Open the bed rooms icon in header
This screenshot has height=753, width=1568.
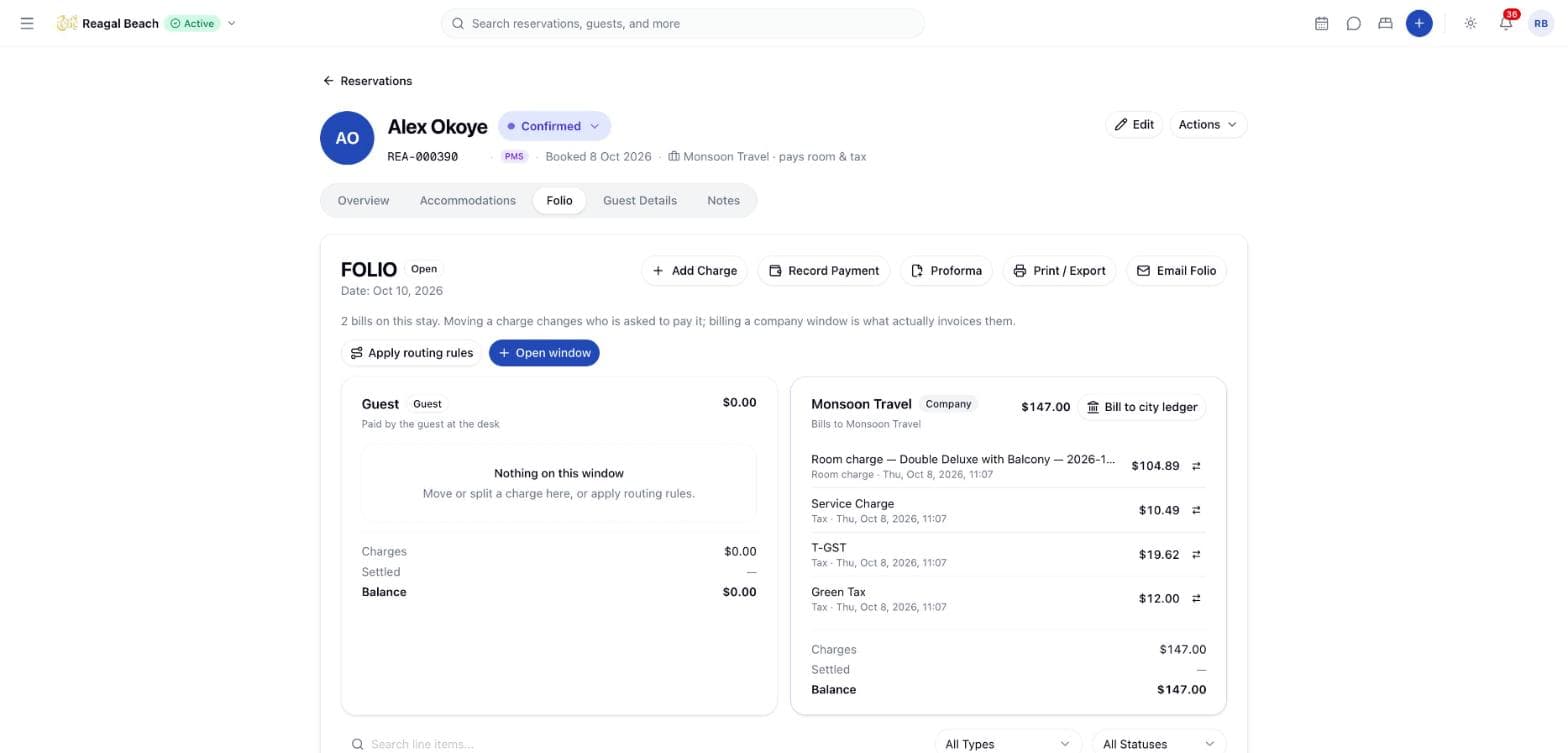1385,23
